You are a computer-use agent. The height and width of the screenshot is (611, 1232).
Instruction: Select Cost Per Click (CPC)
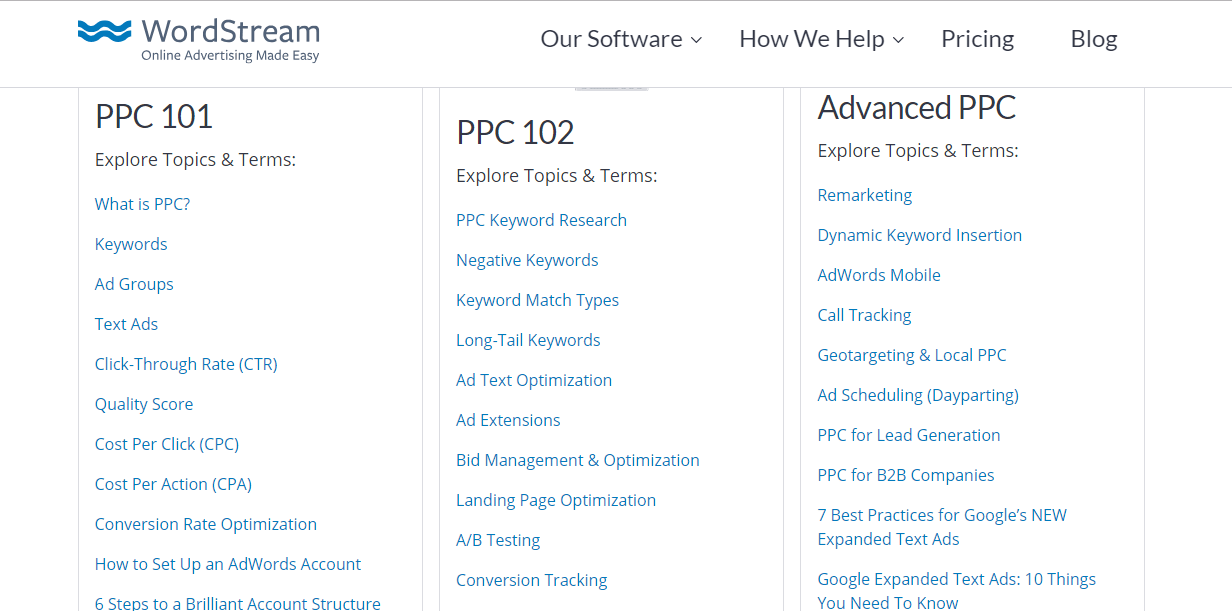point(166,443)
